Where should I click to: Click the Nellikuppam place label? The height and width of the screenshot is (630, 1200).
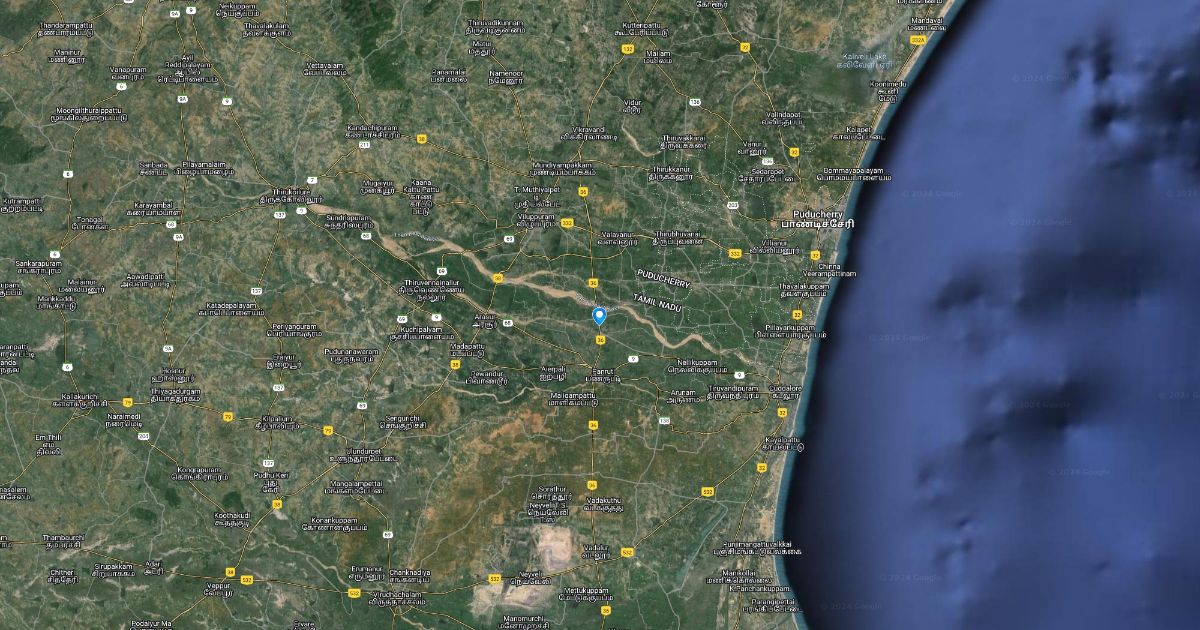coord(698,364)
